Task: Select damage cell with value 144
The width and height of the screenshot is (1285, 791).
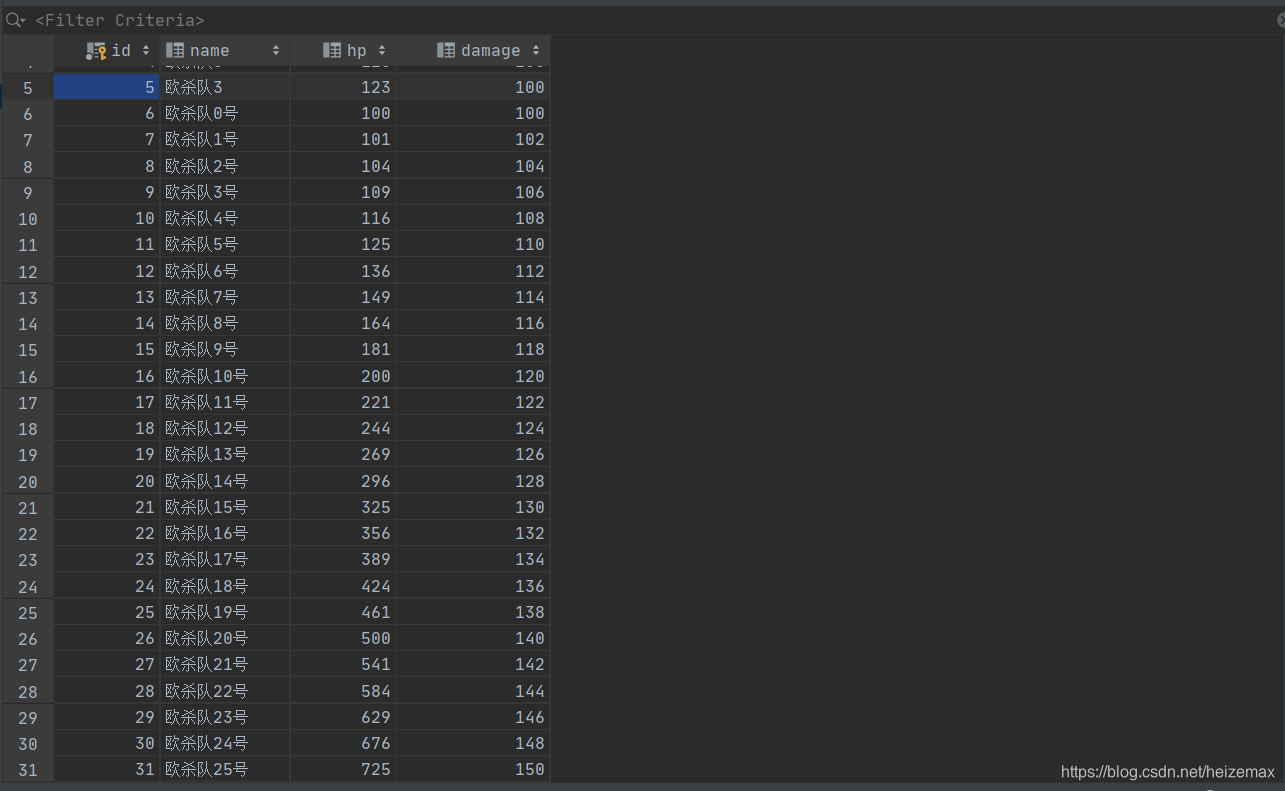Action: click(473, 691)
